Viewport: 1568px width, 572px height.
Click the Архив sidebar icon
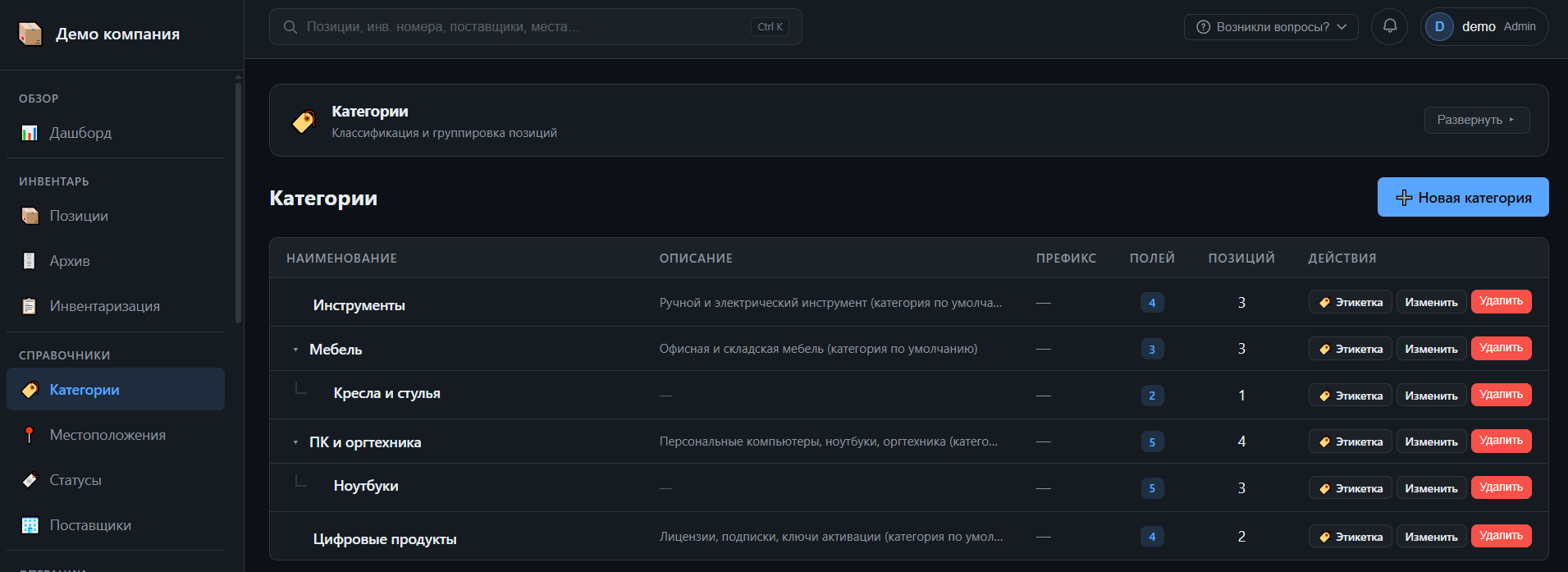[30, 261]
